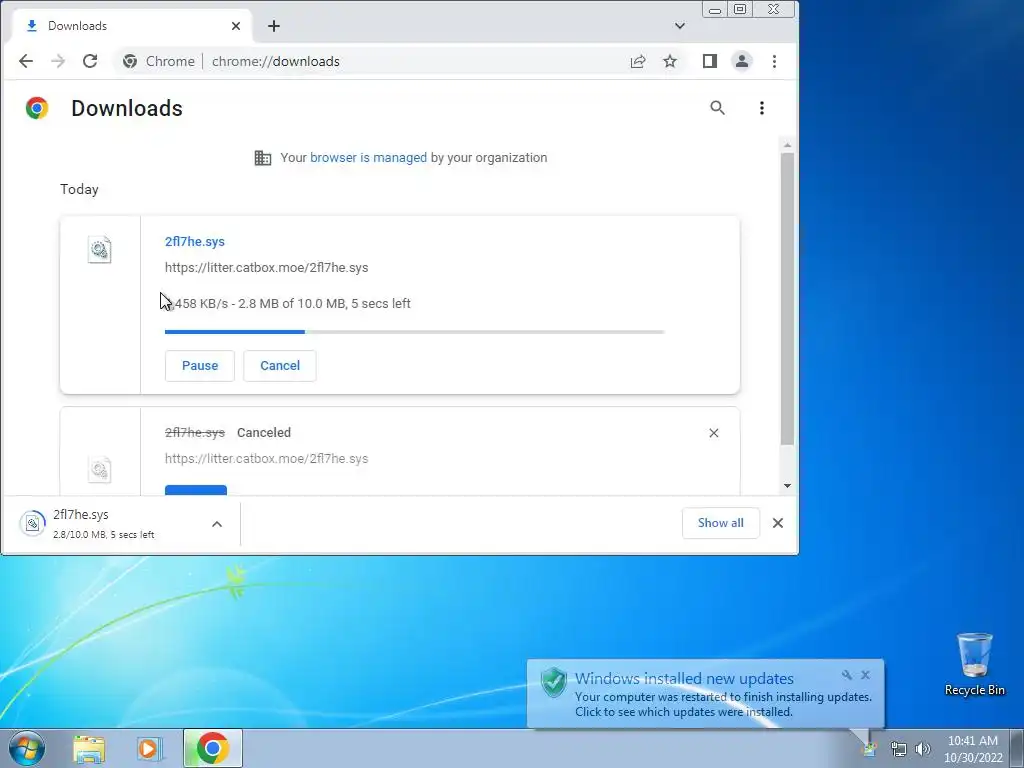This screenshot has width=1024, height=768.
Task: Open the side panel icon
Action: coord(710,61)
